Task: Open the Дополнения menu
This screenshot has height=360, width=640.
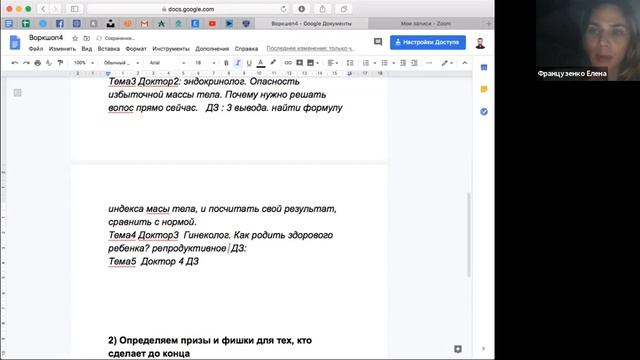Action: pyautogui.click(x=212, y=49)
